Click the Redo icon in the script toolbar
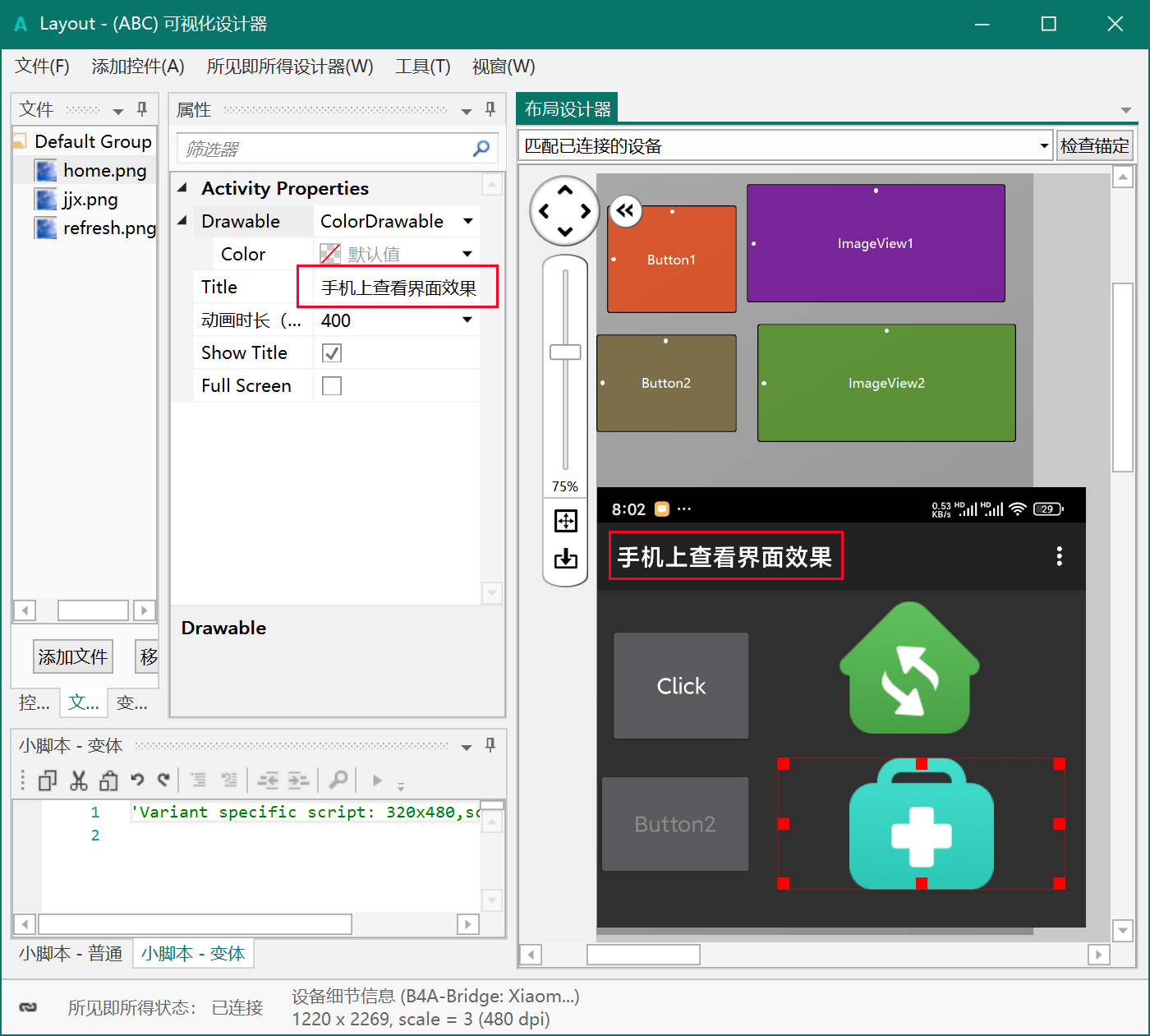The height and width of the screenshot is (1036, 1150). tap(163, 780)
